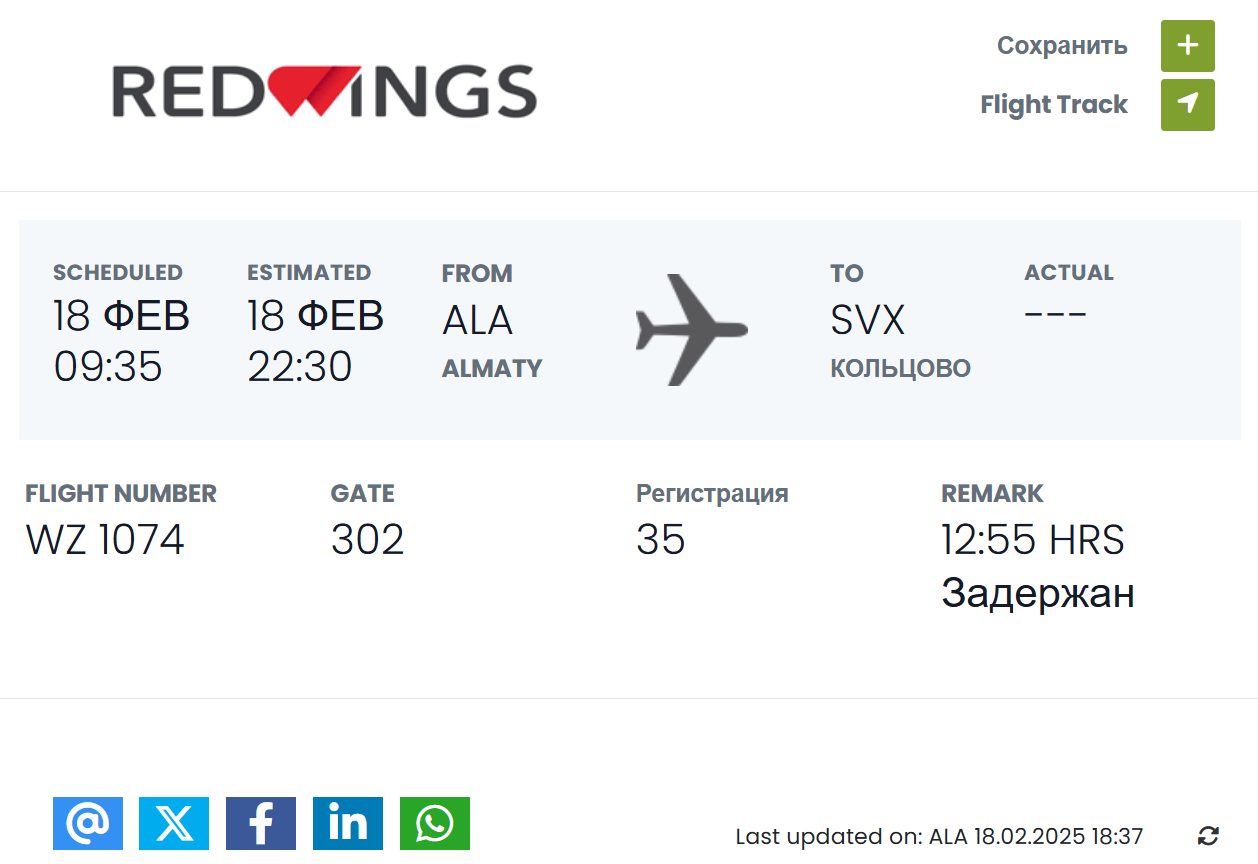
Task: Click the scheduled time 09:35
Action: click(x=108, y=367)
